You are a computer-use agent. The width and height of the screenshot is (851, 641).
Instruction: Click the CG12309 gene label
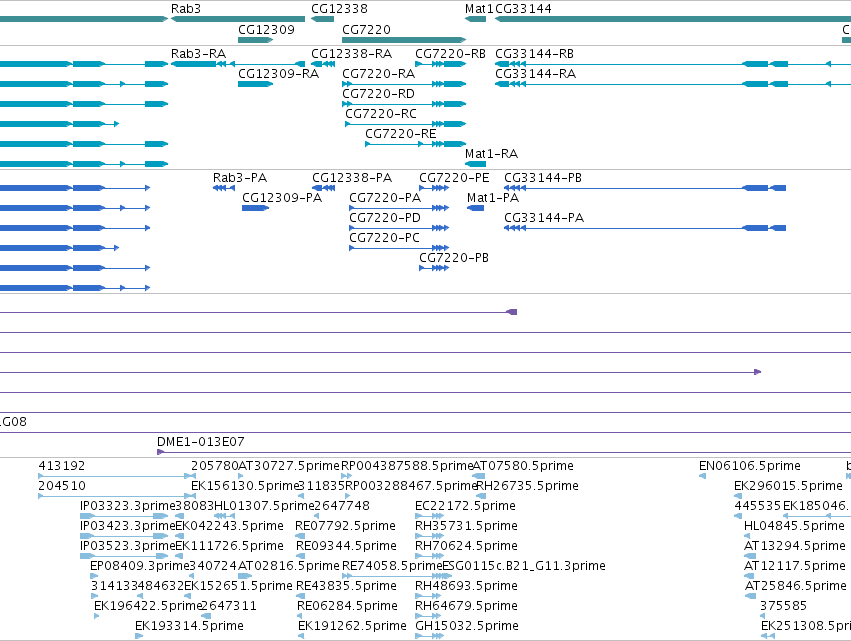point(266,29)
